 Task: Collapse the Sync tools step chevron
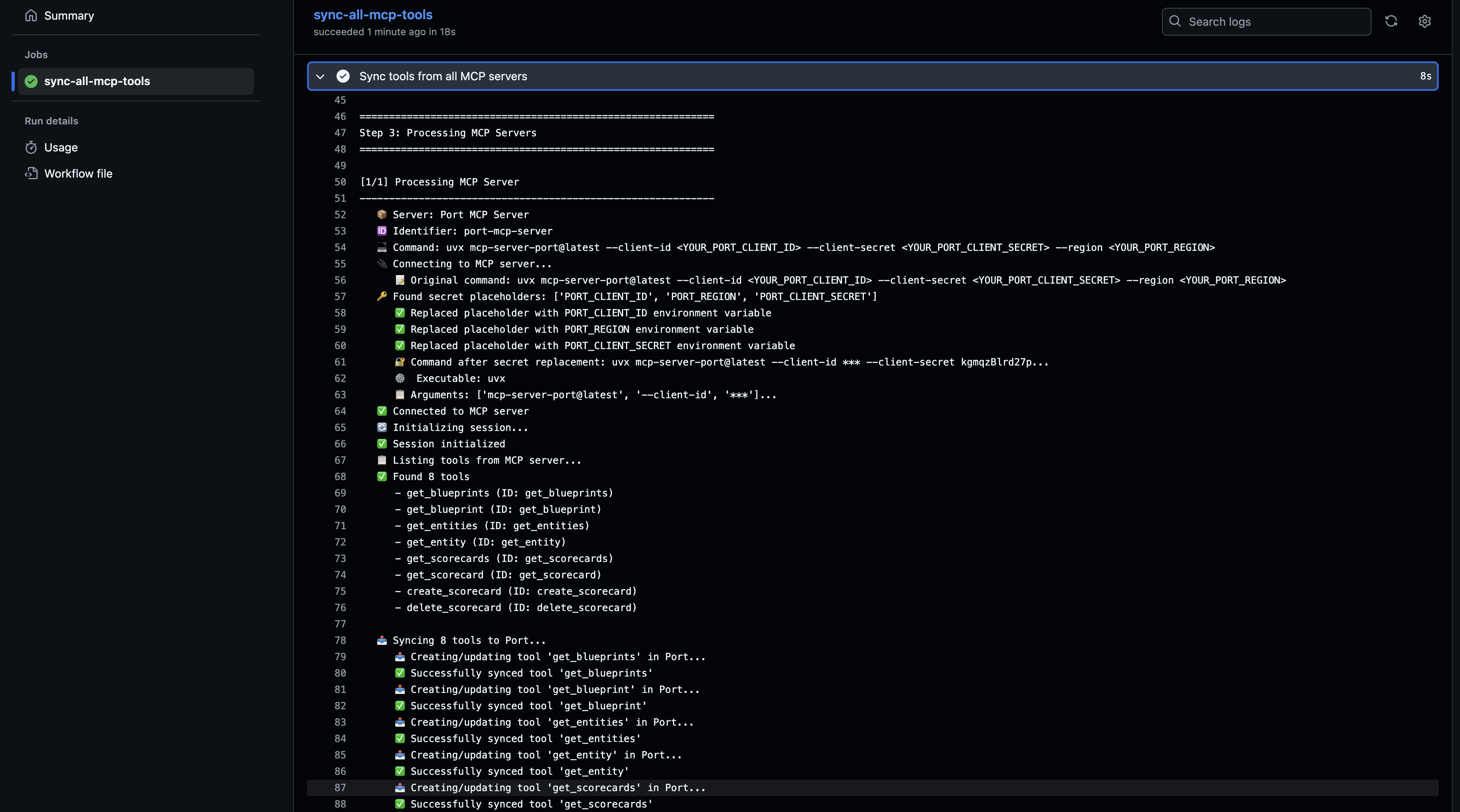320,76
